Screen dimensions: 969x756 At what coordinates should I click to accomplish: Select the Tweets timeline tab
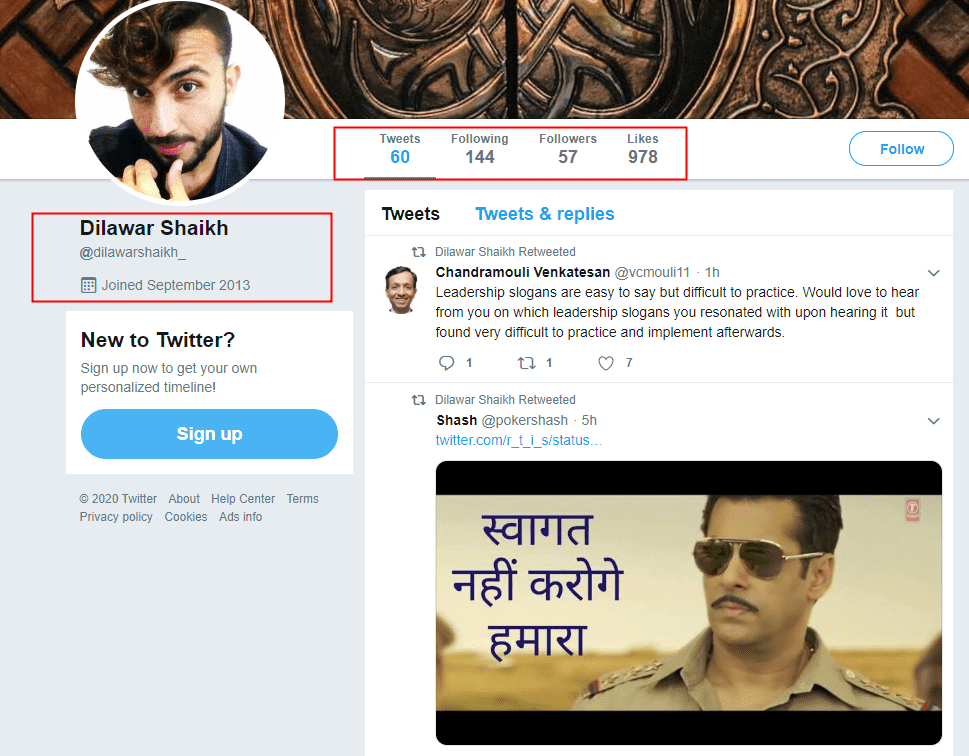410,214
